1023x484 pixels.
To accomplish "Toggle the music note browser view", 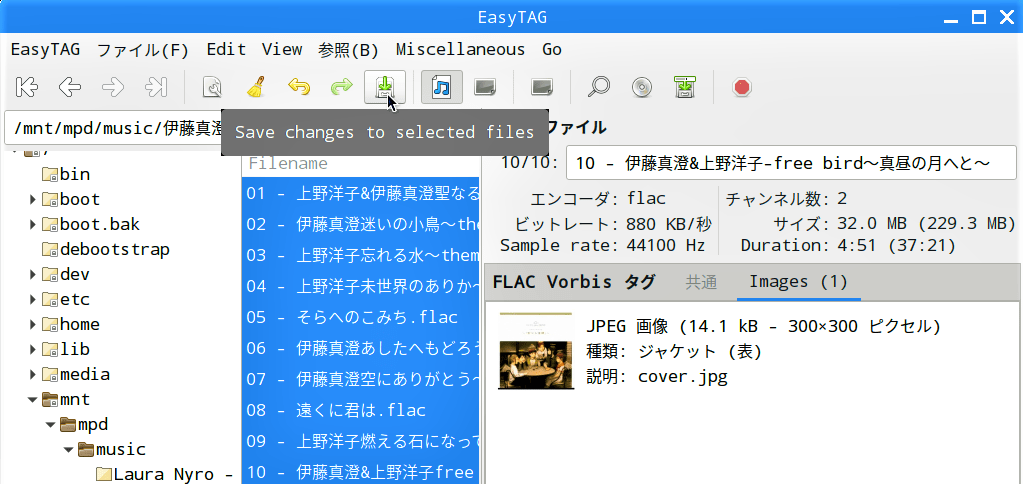I will 442,87.
